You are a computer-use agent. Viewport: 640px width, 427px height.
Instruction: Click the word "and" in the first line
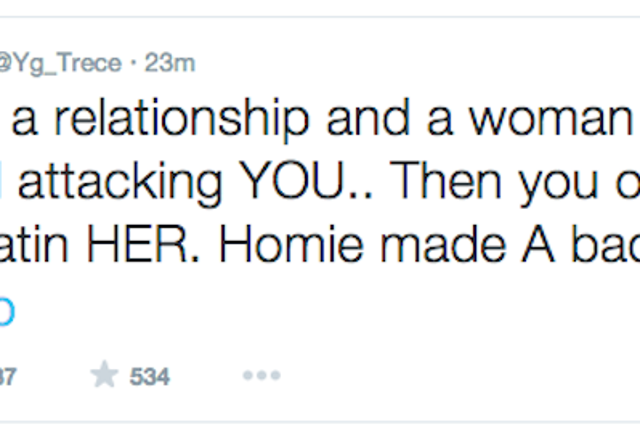point(368,118)
